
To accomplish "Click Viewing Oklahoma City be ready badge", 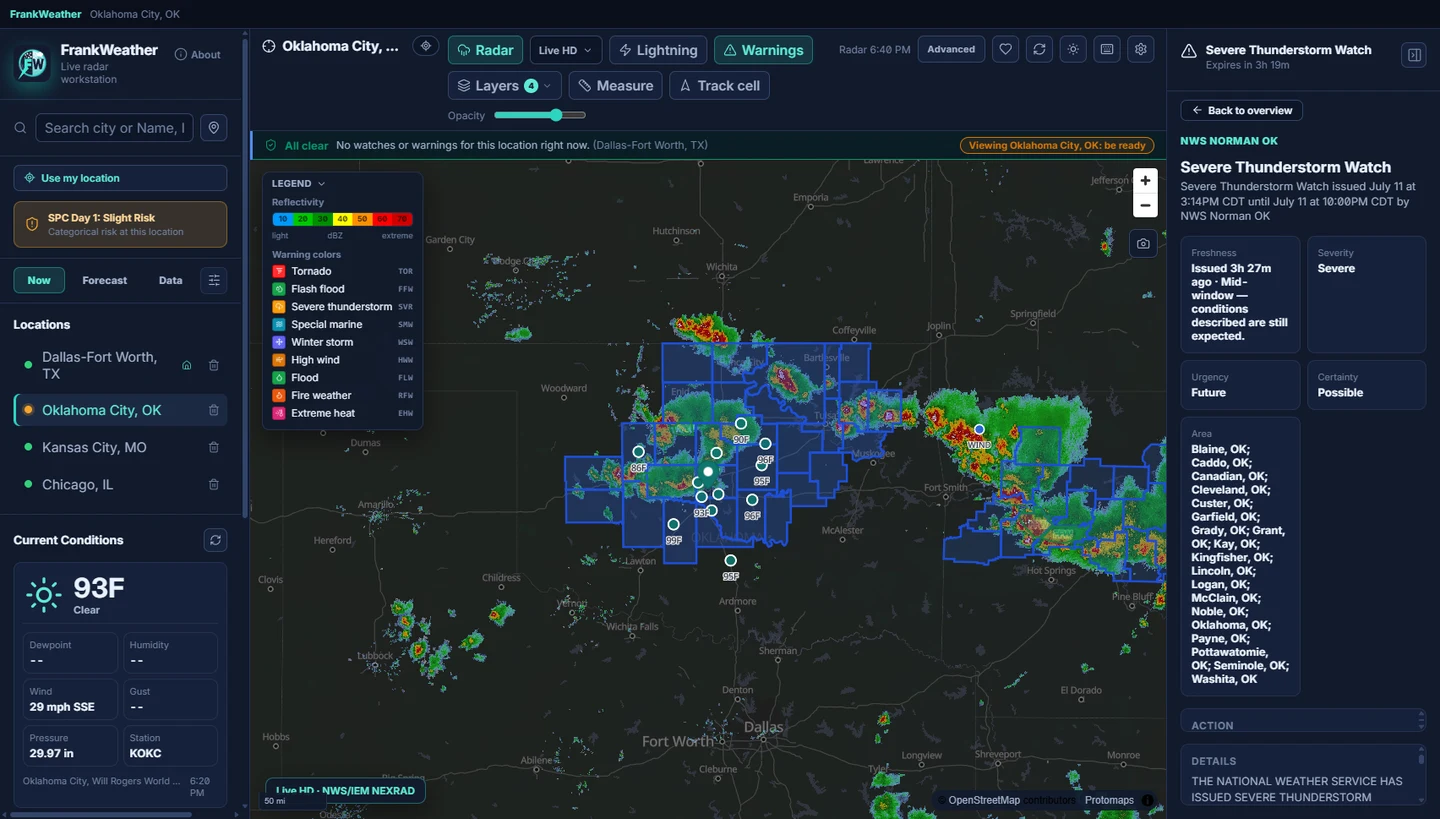I will [x=1057, y=145].
